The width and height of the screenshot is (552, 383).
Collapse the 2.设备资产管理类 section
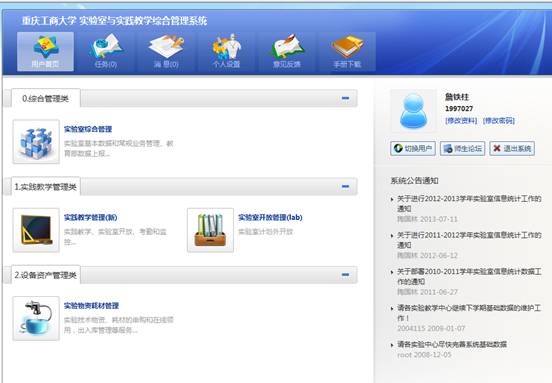[345, 275]
